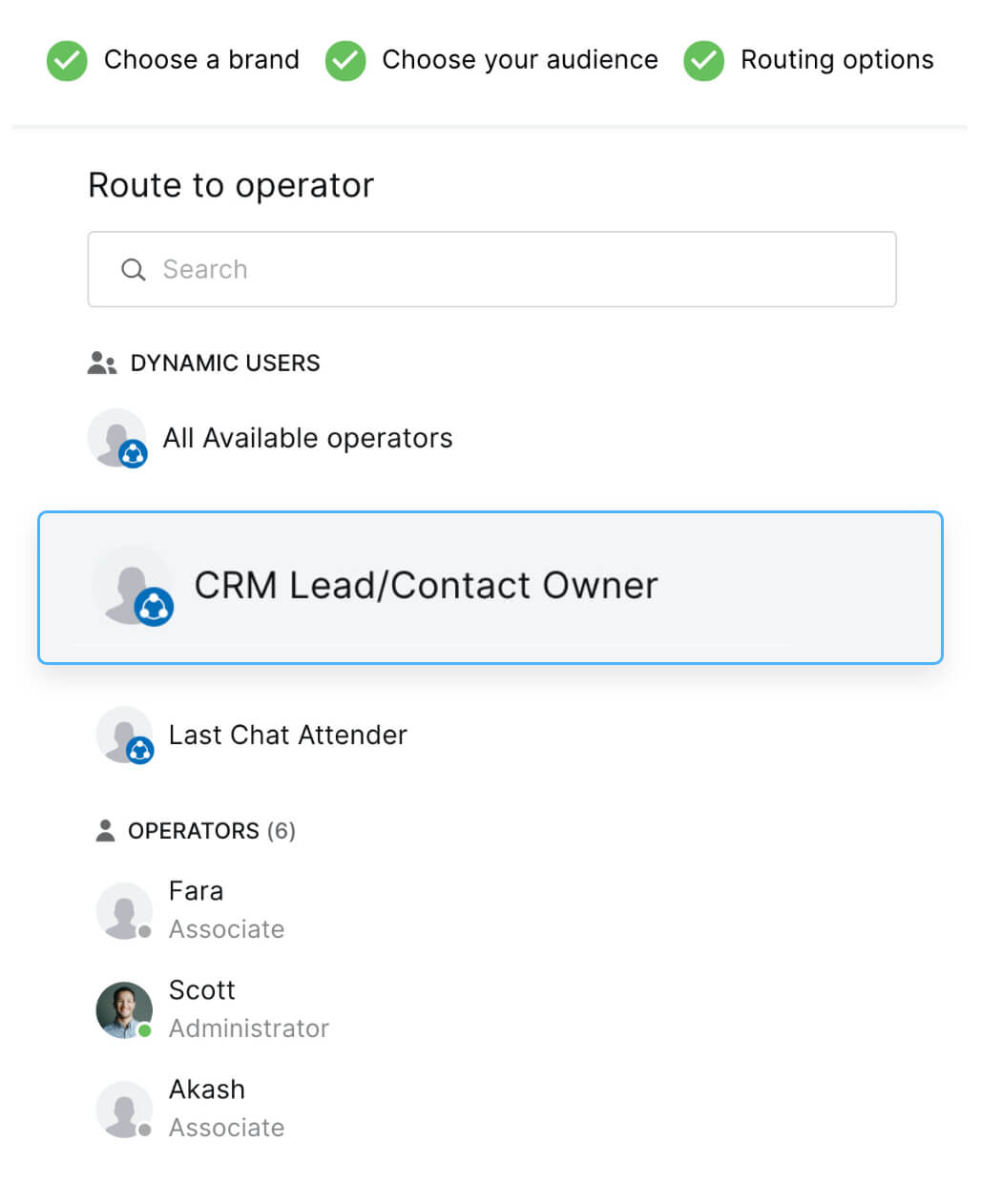This screenshot has width=981, height=1204.
Task: Select All Available operators
Action: (x=307, y=439)
